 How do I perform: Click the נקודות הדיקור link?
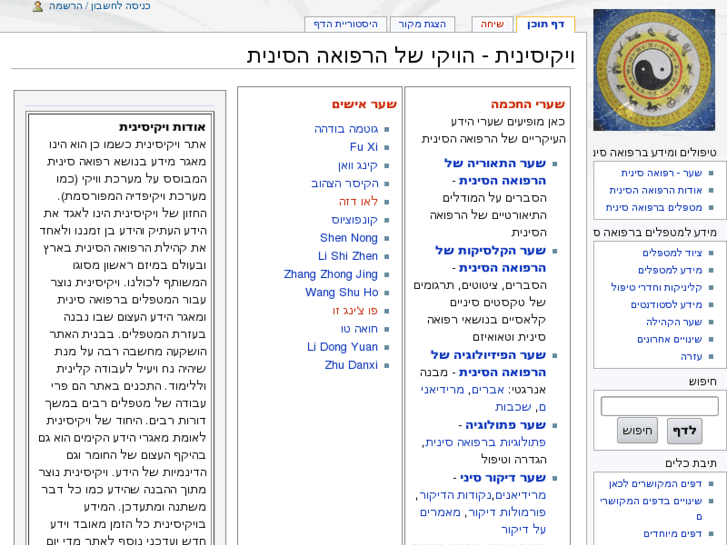click(455, 495)
